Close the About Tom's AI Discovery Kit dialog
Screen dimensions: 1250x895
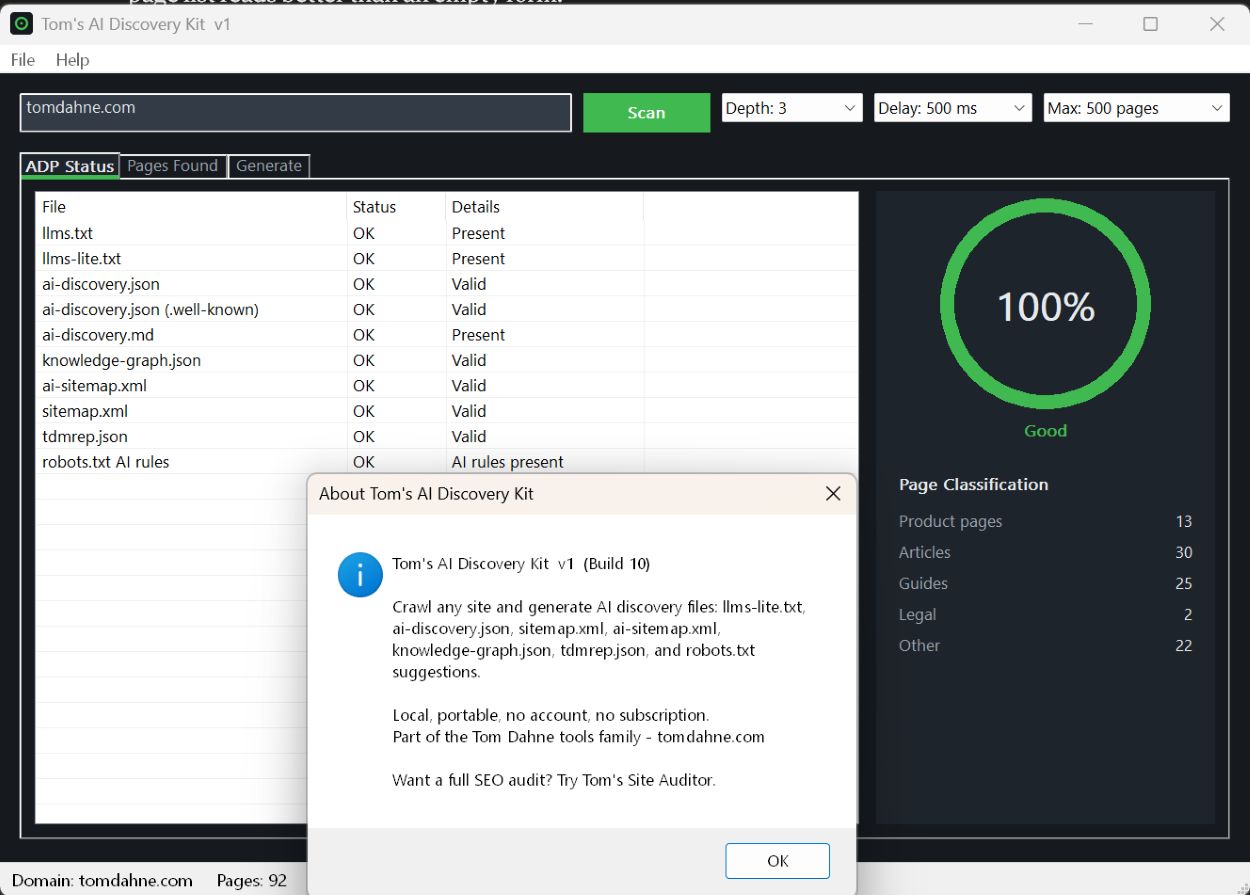pos(832,493)
